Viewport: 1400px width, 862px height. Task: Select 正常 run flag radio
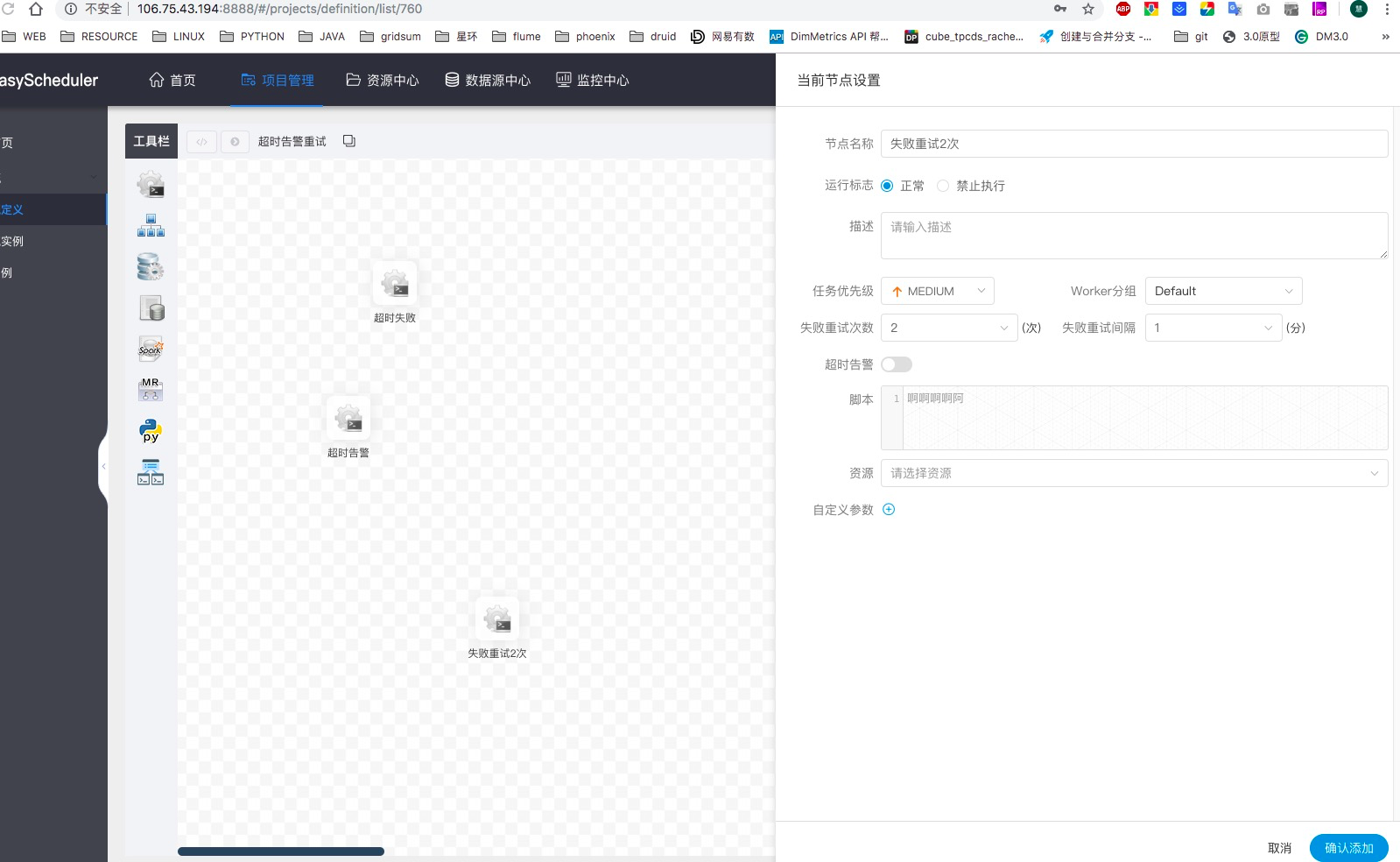[887, 186]
